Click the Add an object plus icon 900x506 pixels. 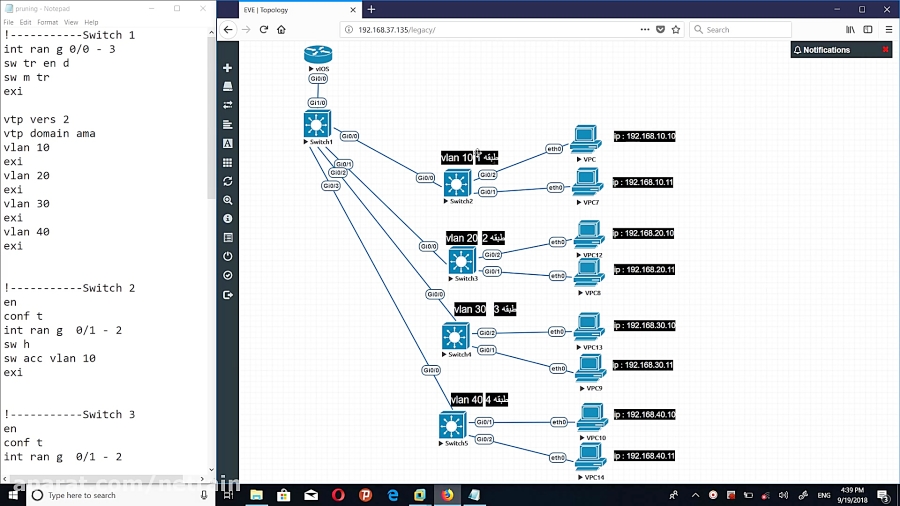228,68
